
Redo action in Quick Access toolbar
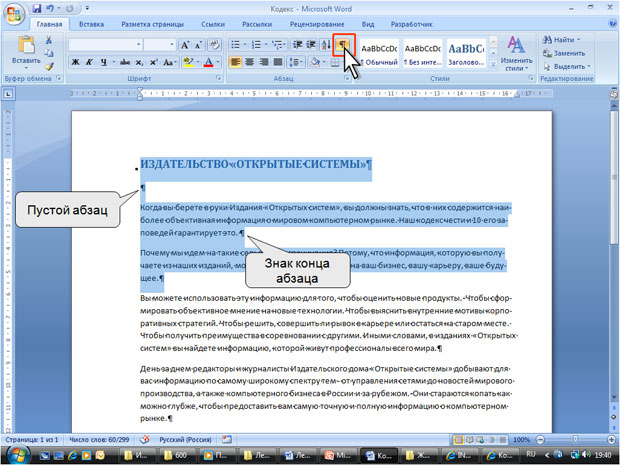(x=70, y=8)
